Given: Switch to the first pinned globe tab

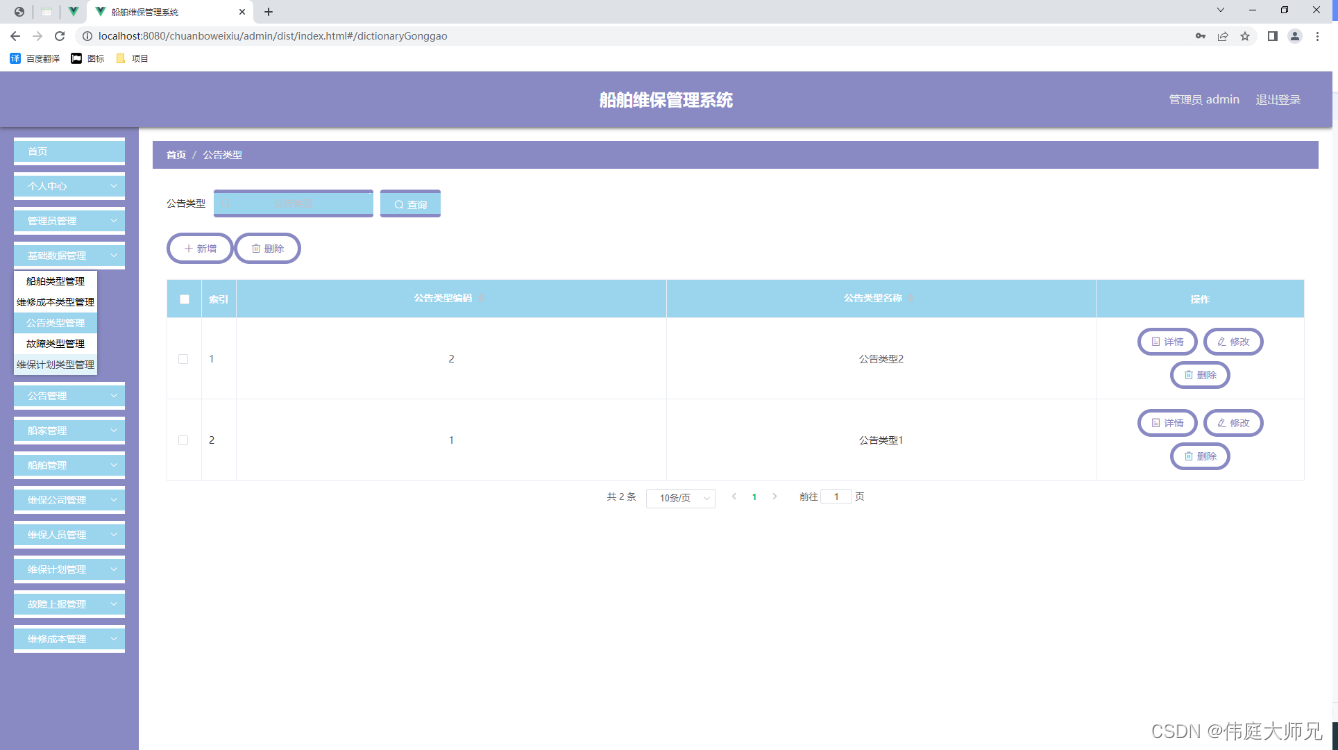Looking at the screenshot, I should 19,12.
